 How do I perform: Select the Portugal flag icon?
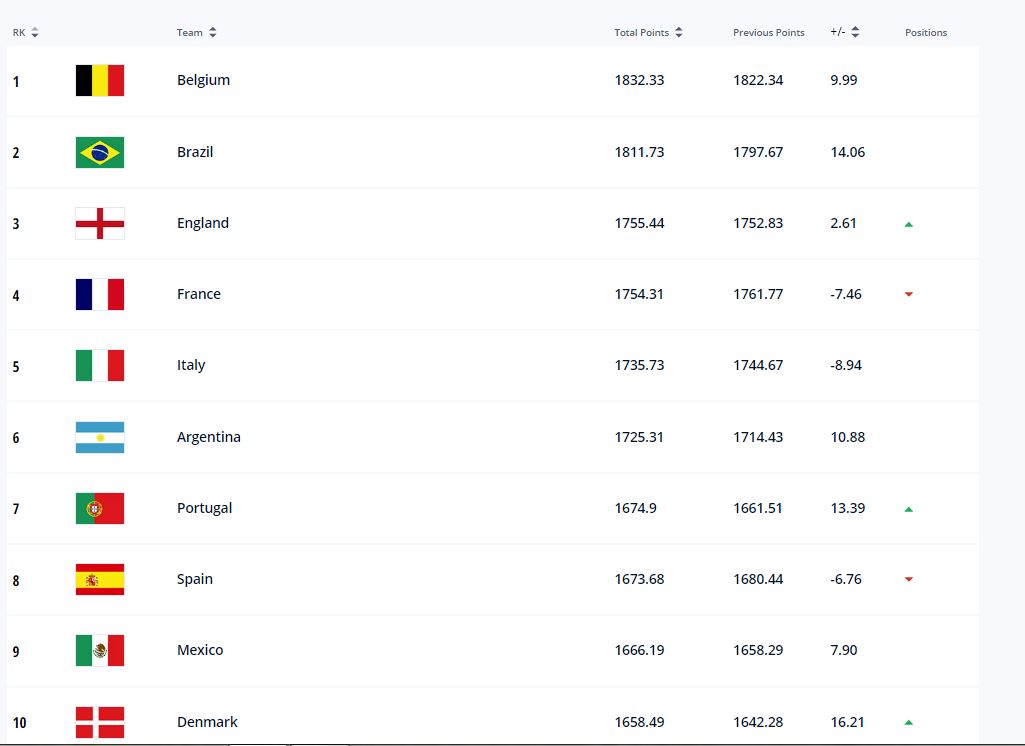99,509
